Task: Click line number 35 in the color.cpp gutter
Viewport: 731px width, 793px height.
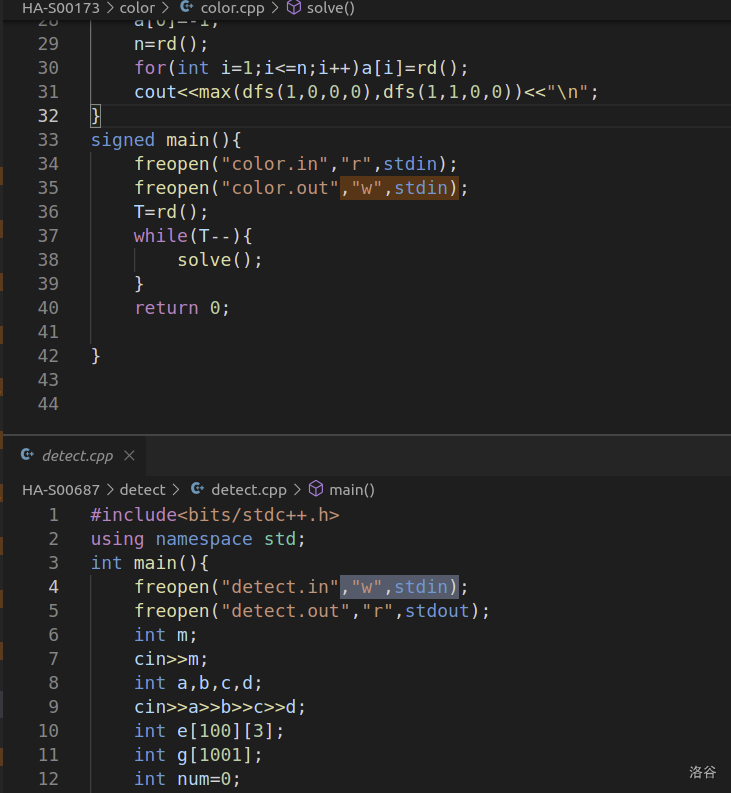Action: pos(48,188)
